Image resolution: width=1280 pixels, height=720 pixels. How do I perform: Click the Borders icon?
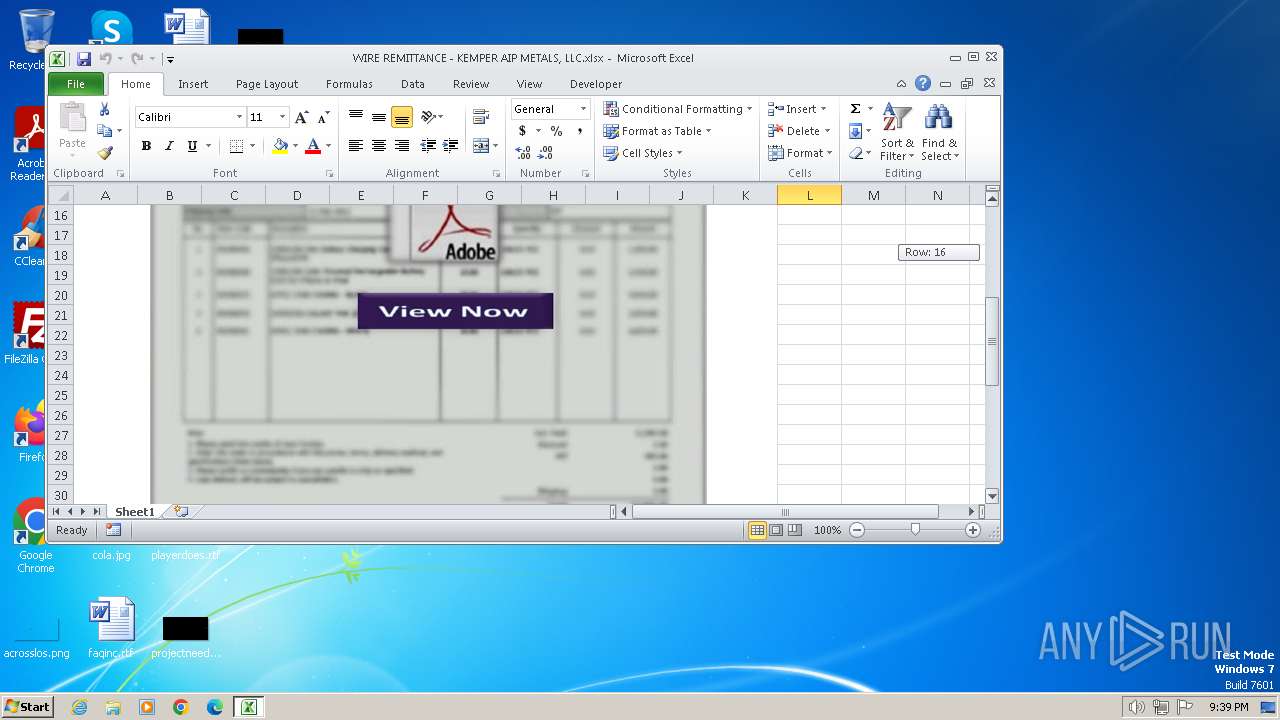236,146
